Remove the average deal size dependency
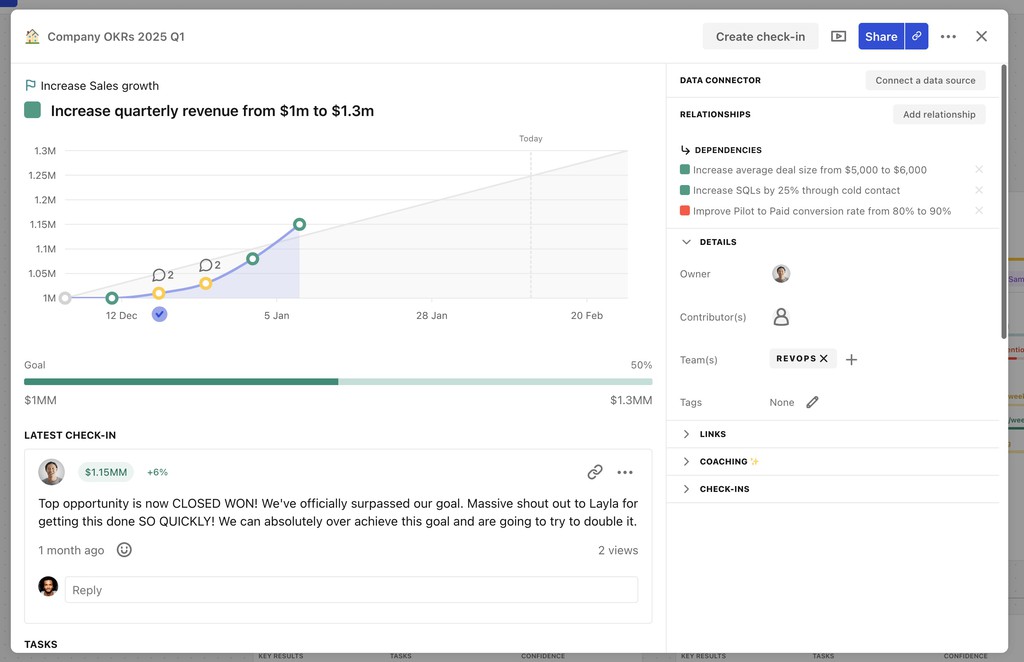1024x662 pixels. pos(979,170)
